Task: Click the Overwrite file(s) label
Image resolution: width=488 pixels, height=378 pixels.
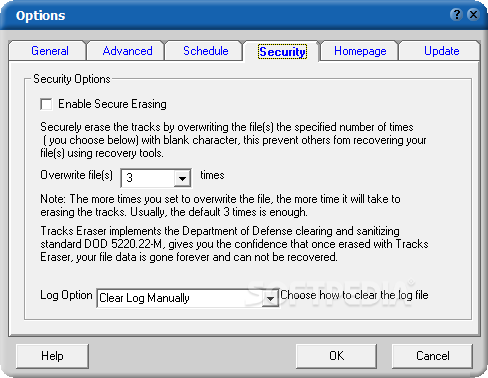Action: (76, 175)
